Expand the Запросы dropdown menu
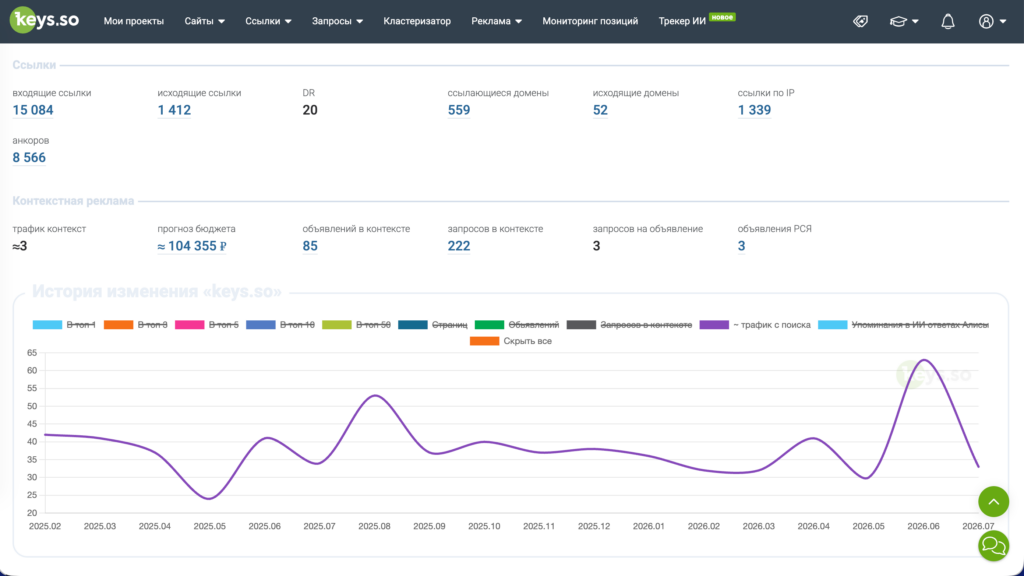1024x576 pixels. click(x=337, y=21)
